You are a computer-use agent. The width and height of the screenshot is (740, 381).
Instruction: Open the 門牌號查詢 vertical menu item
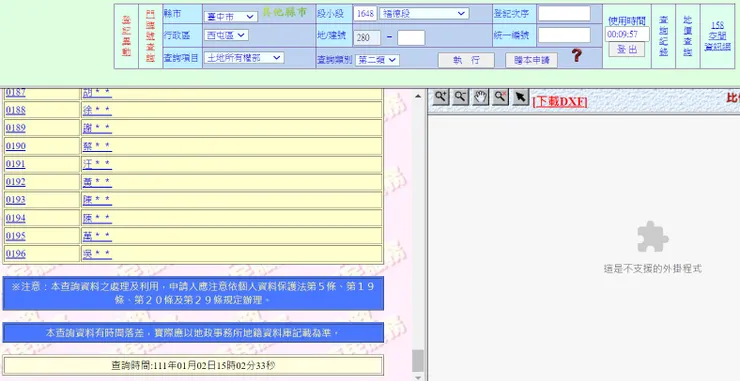pos(151,36)
